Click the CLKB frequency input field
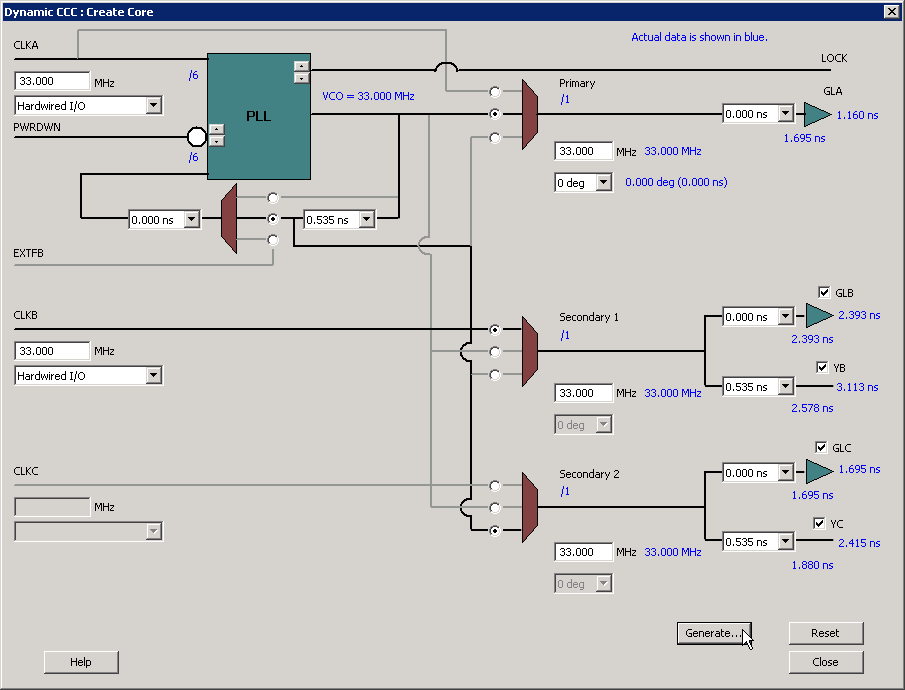The height and width of the screenshot is (690, 905). tap(52, 350)
